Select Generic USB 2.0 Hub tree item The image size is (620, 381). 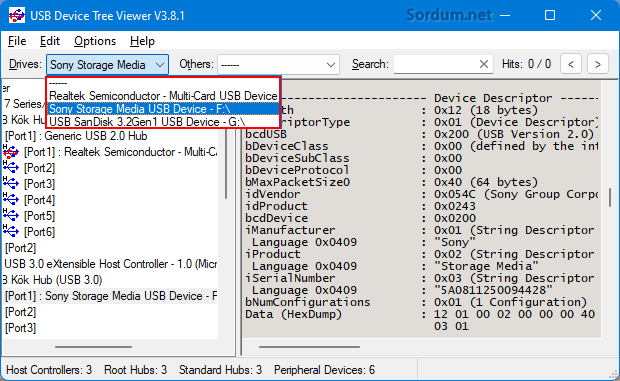click(76, 136)
